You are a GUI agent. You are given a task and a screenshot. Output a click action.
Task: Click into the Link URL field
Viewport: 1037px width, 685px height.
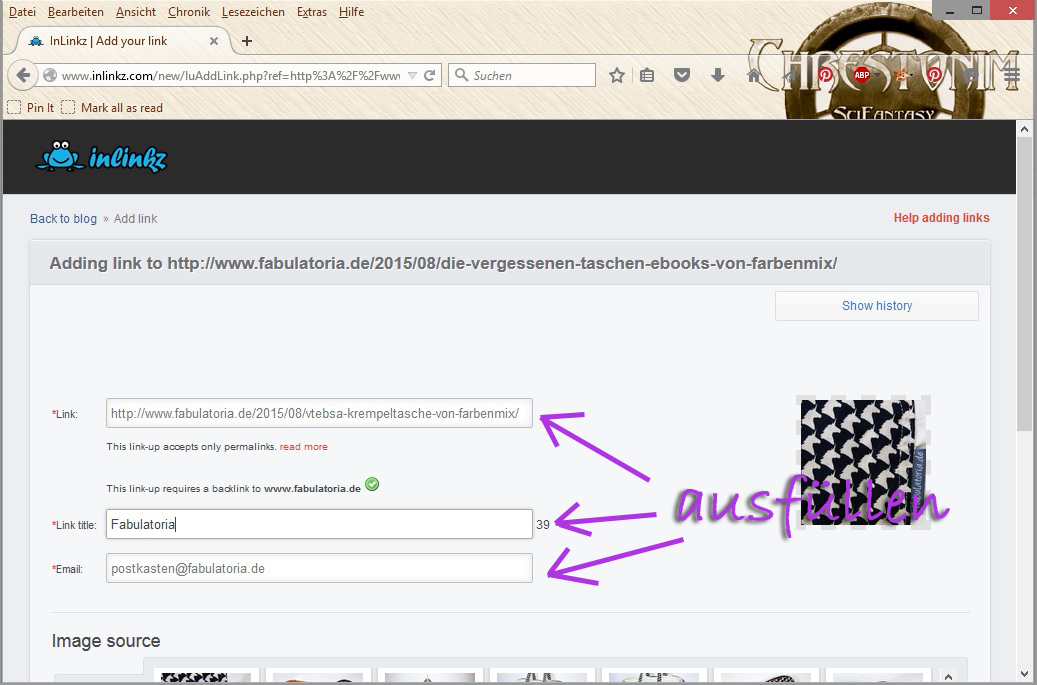pyautogui.click(x=319, y=413)
